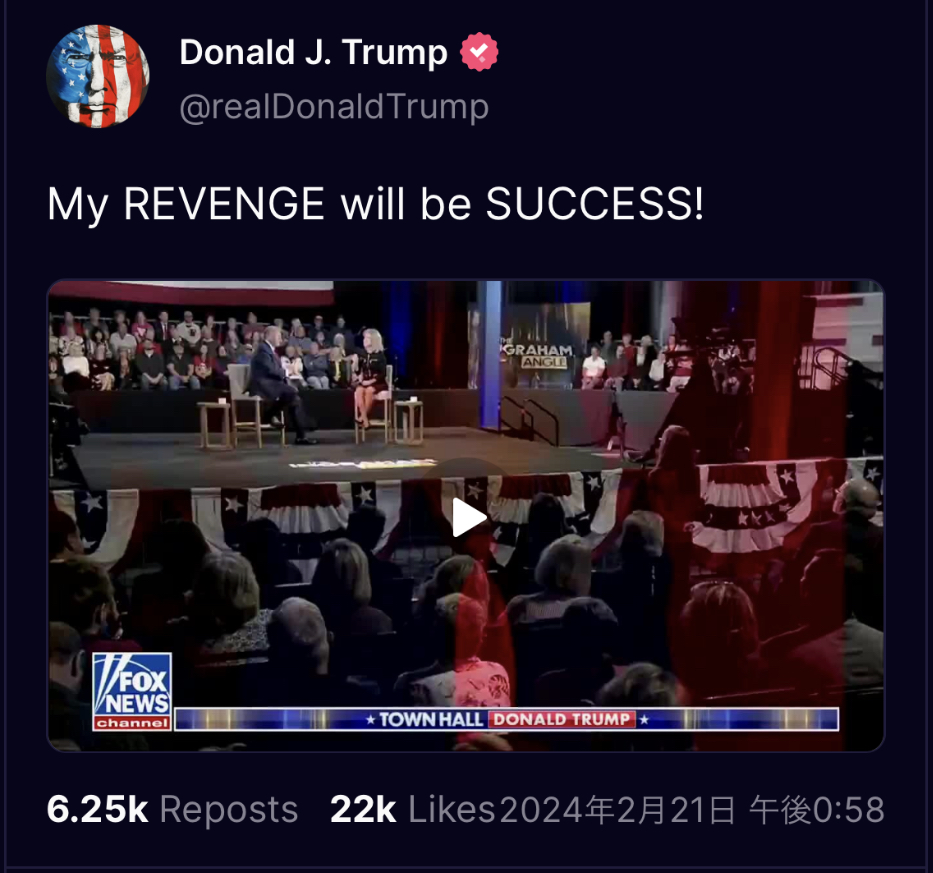Open the flag-painted profile avatar
The image size is (933, 873).
point(98,76)
